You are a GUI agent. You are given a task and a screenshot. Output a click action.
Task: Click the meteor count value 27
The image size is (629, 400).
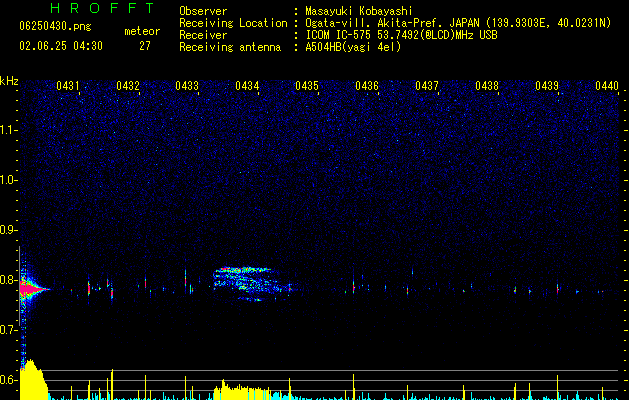click(145, 46)
